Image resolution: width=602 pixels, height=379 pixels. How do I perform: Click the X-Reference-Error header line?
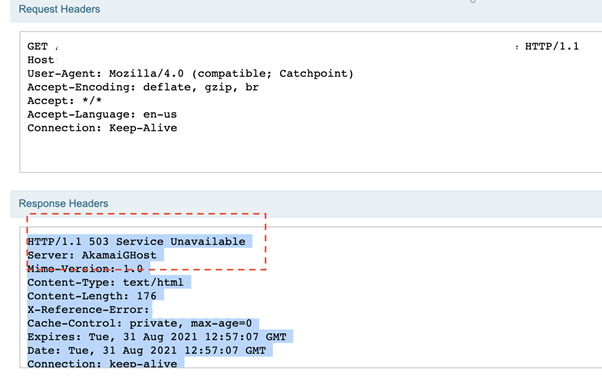(x=88, y=310)
